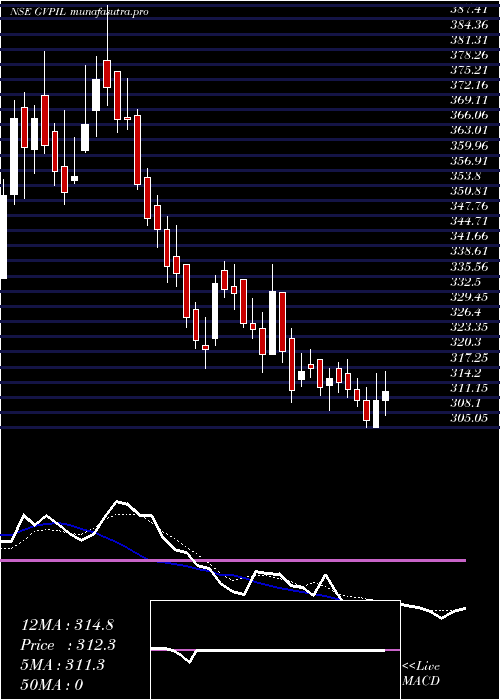Image resolution: width=500 pixels, height=700 pixels.
Task: Click the 305.05 price label
Action: [x=467, y=419]
